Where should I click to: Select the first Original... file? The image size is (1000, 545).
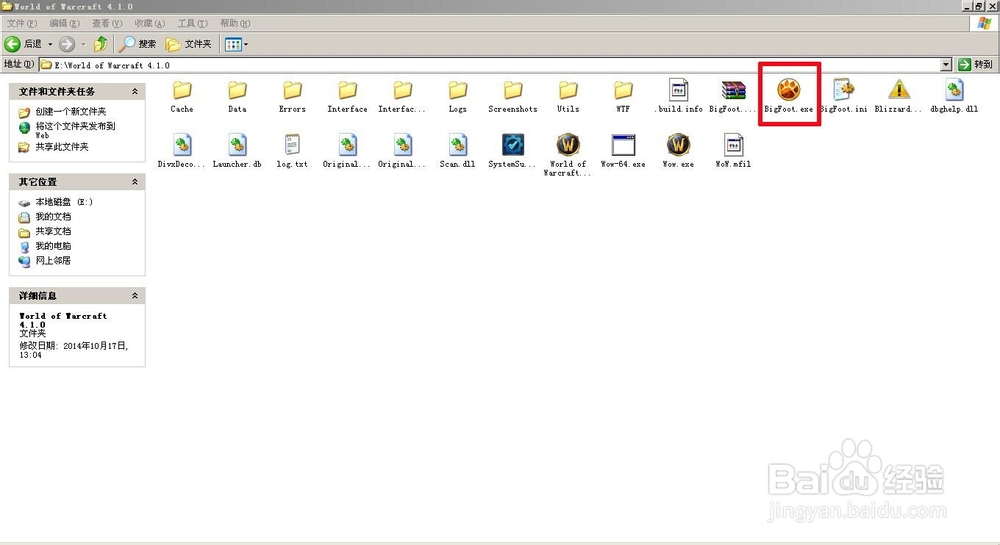click(348, 151)
